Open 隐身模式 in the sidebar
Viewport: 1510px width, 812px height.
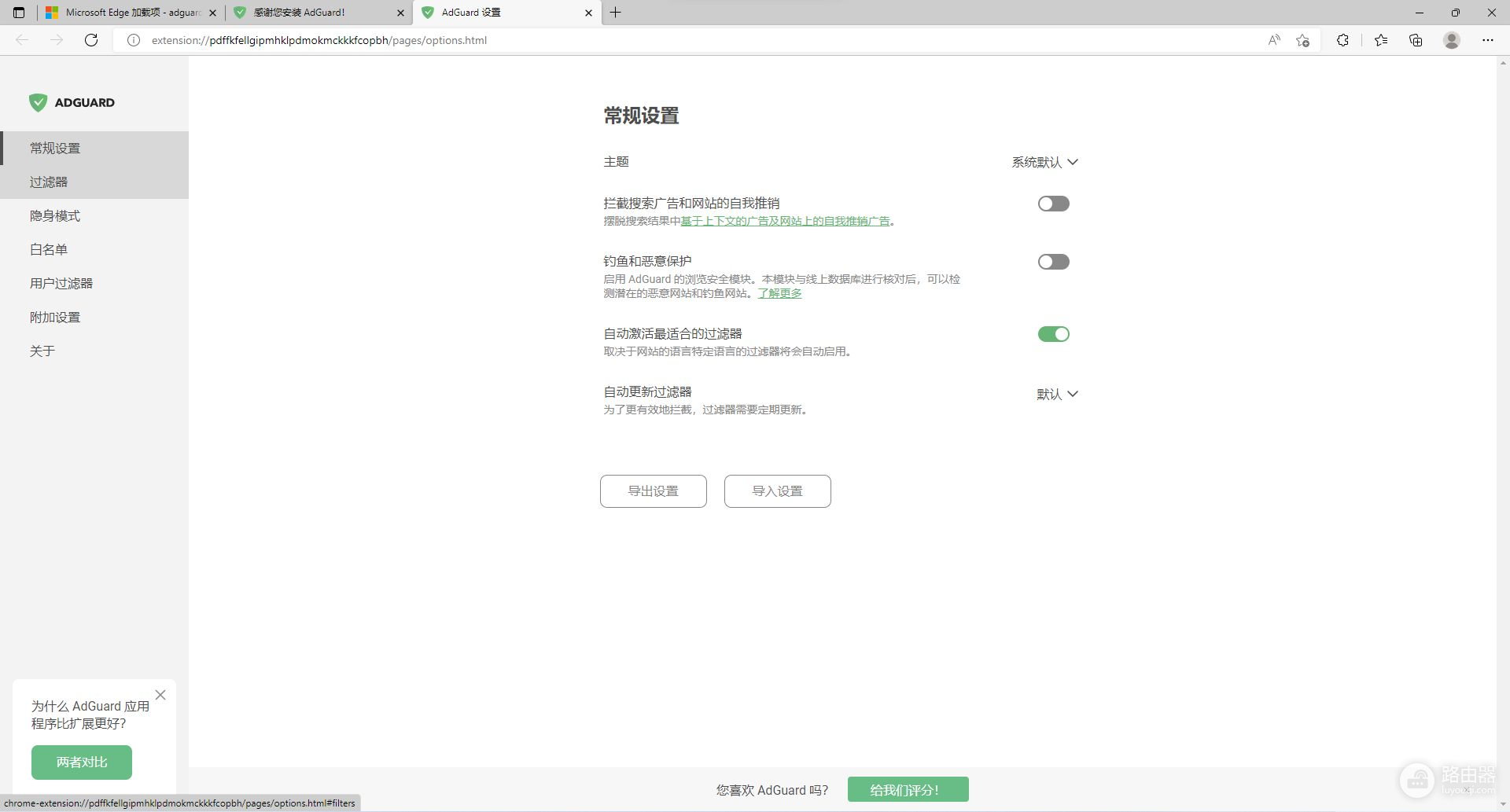(94, 215)
